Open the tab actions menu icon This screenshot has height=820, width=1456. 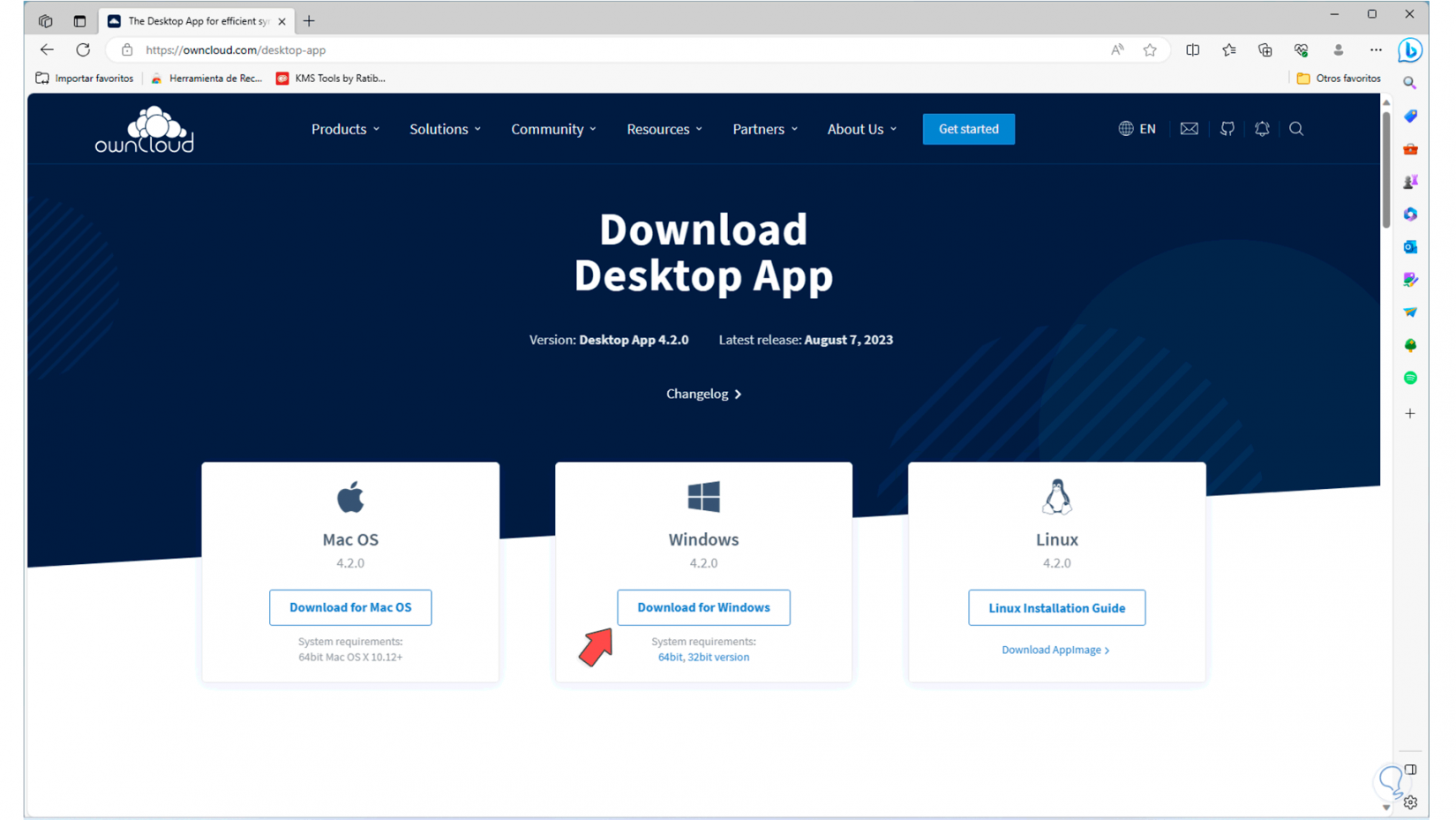pyautogui.click(x=79, y=21)
